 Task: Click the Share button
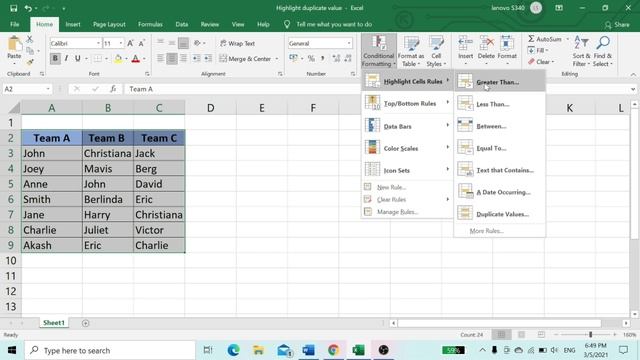point(617,25)
